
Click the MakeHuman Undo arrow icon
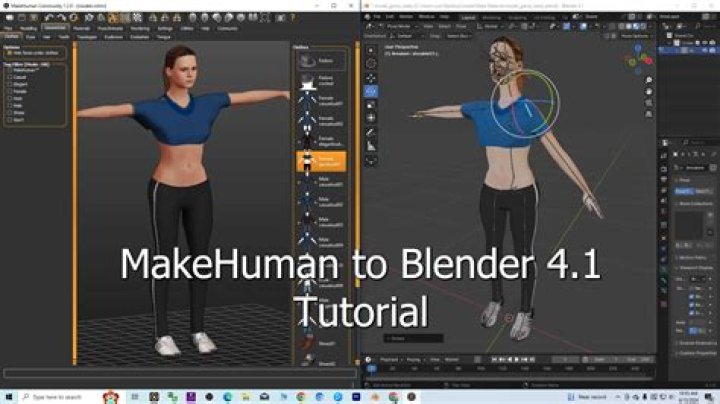pyautogui.click(x=49, y=18)
